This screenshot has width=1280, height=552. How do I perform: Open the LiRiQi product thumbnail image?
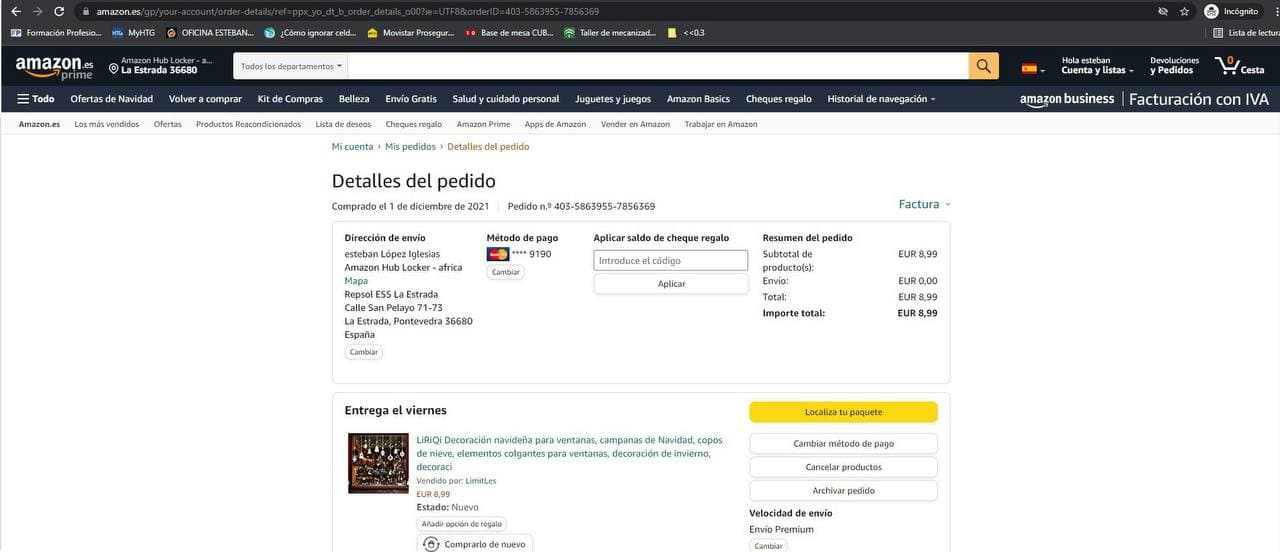pyautogui.click(x=378, y=463)
